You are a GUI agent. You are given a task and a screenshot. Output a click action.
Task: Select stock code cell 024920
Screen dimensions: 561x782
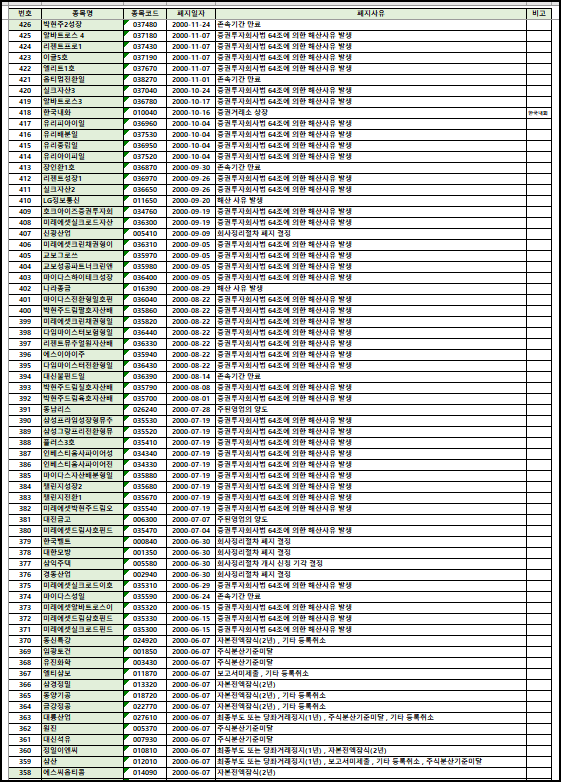[145, 640]
